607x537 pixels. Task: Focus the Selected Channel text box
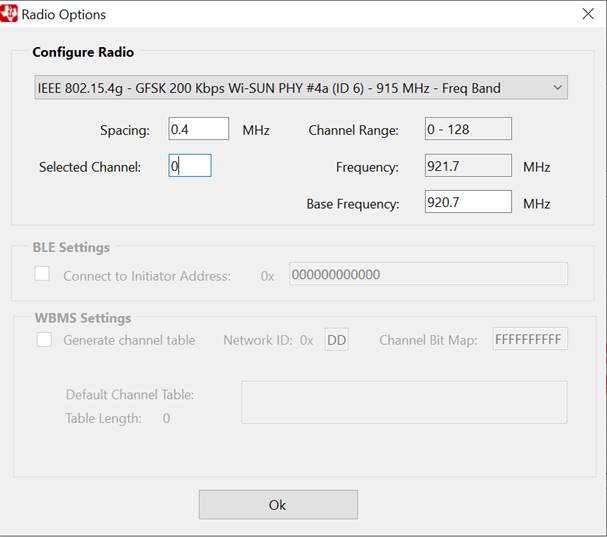click(x=189, y=166)
